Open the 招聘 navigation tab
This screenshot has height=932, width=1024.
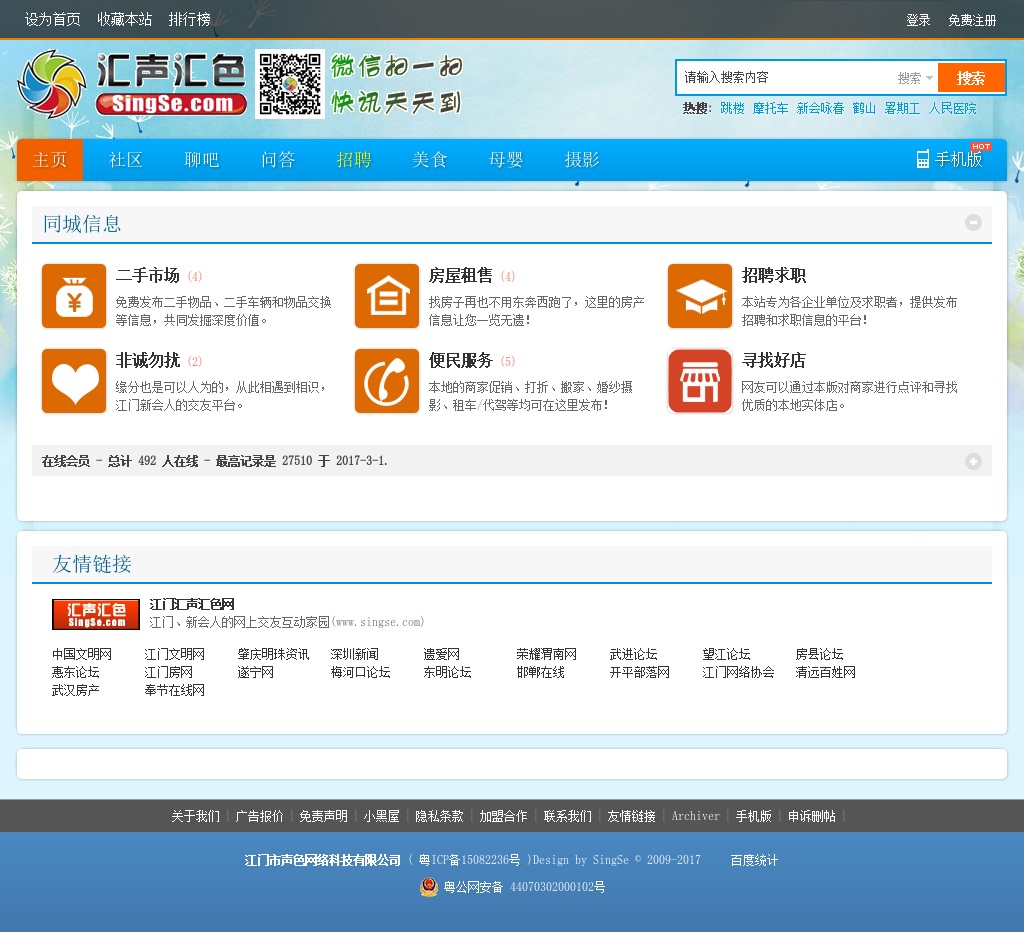tap(354, 160)
